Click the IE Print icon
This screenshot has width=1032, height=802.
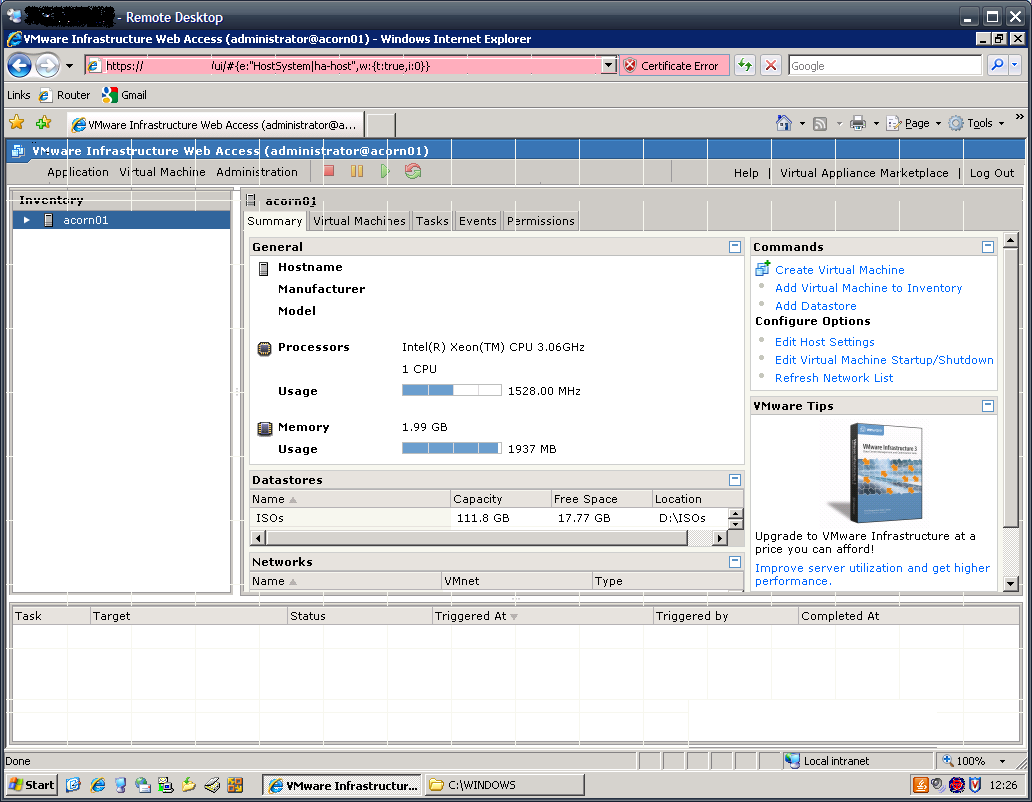[x=858, y=123]
